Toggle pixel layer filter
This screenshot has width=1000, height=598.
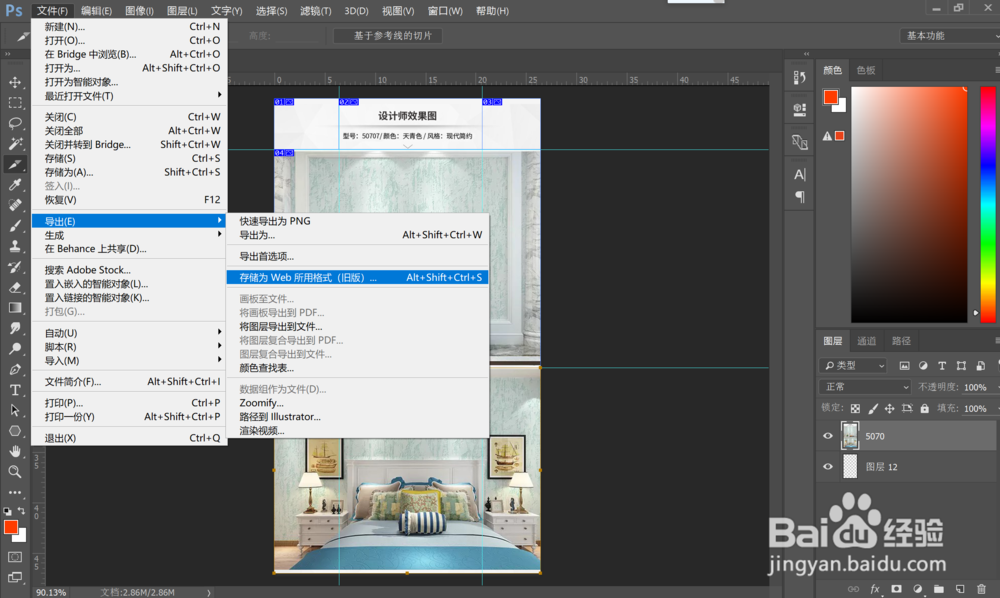pyautogui.click(x=904, y=365)
